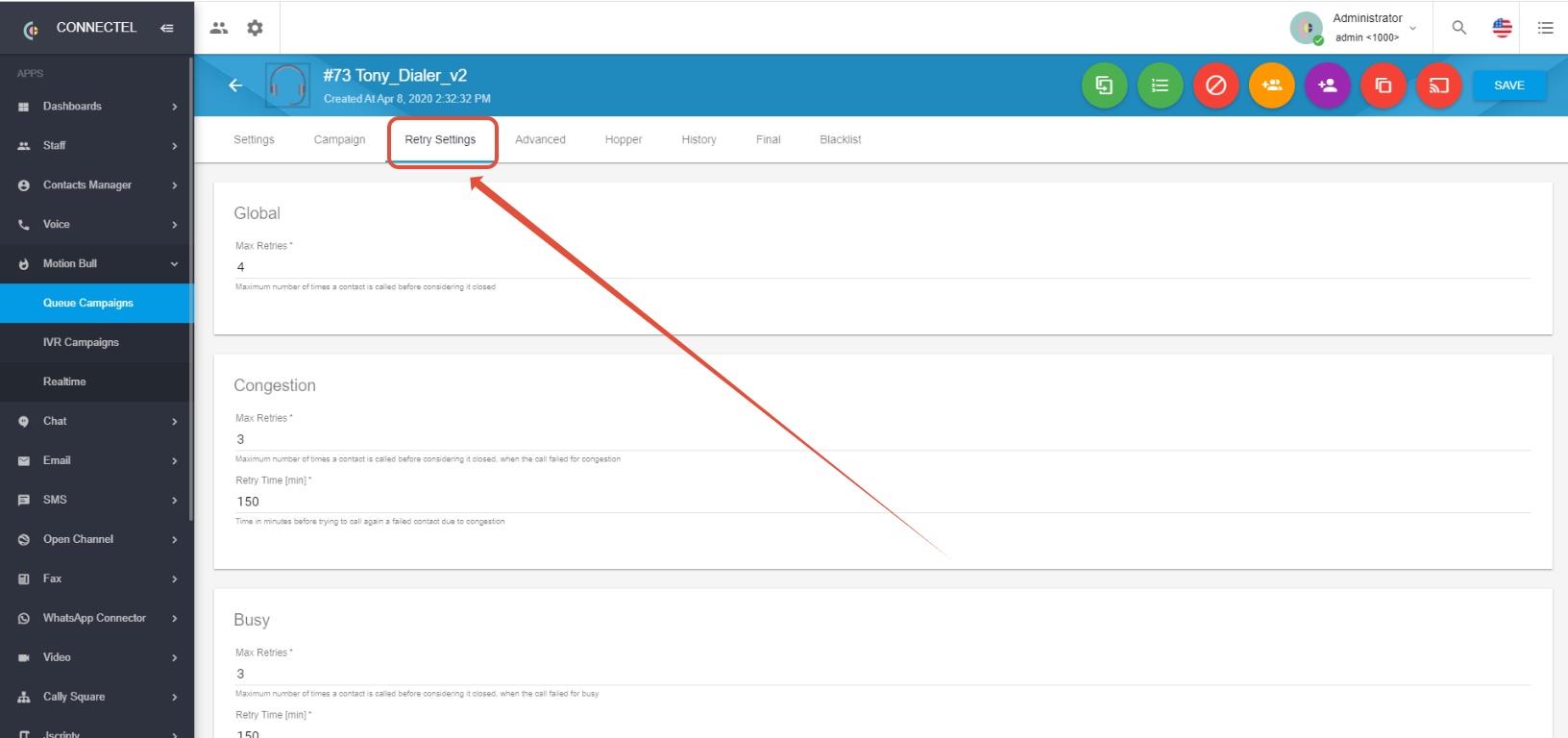
Task: Click the campaign title #73 Tony_Dialer_v2
Action: [395, 76]
